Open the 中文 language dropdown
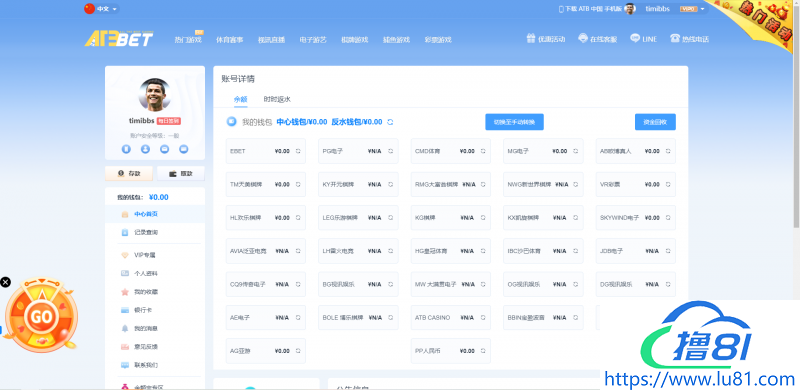 [x=101, y=9]
